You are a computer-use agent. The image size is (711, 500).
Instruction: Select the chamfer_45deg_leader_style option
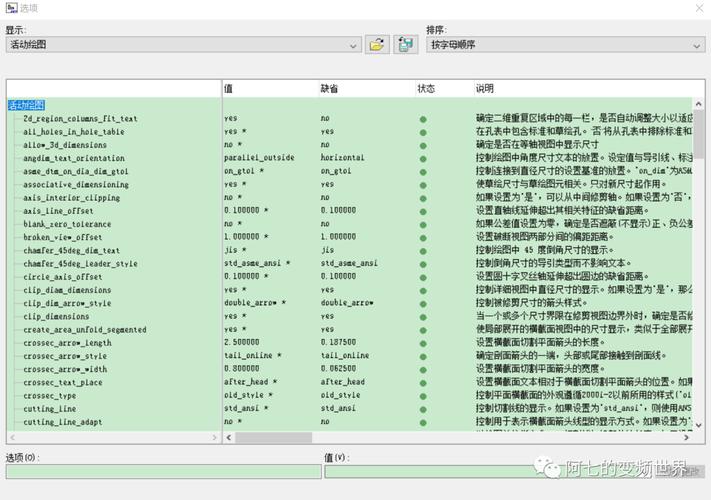point(80,263)
